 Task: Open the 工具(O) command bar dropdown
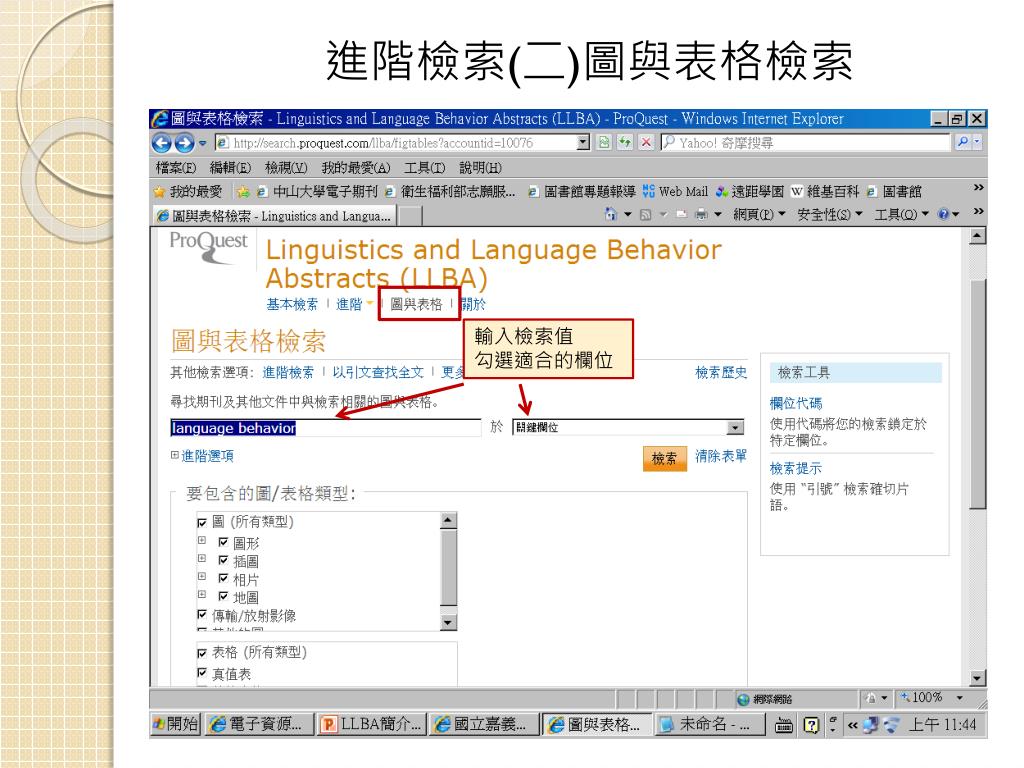pyautogui.click(x=901, y=214)
